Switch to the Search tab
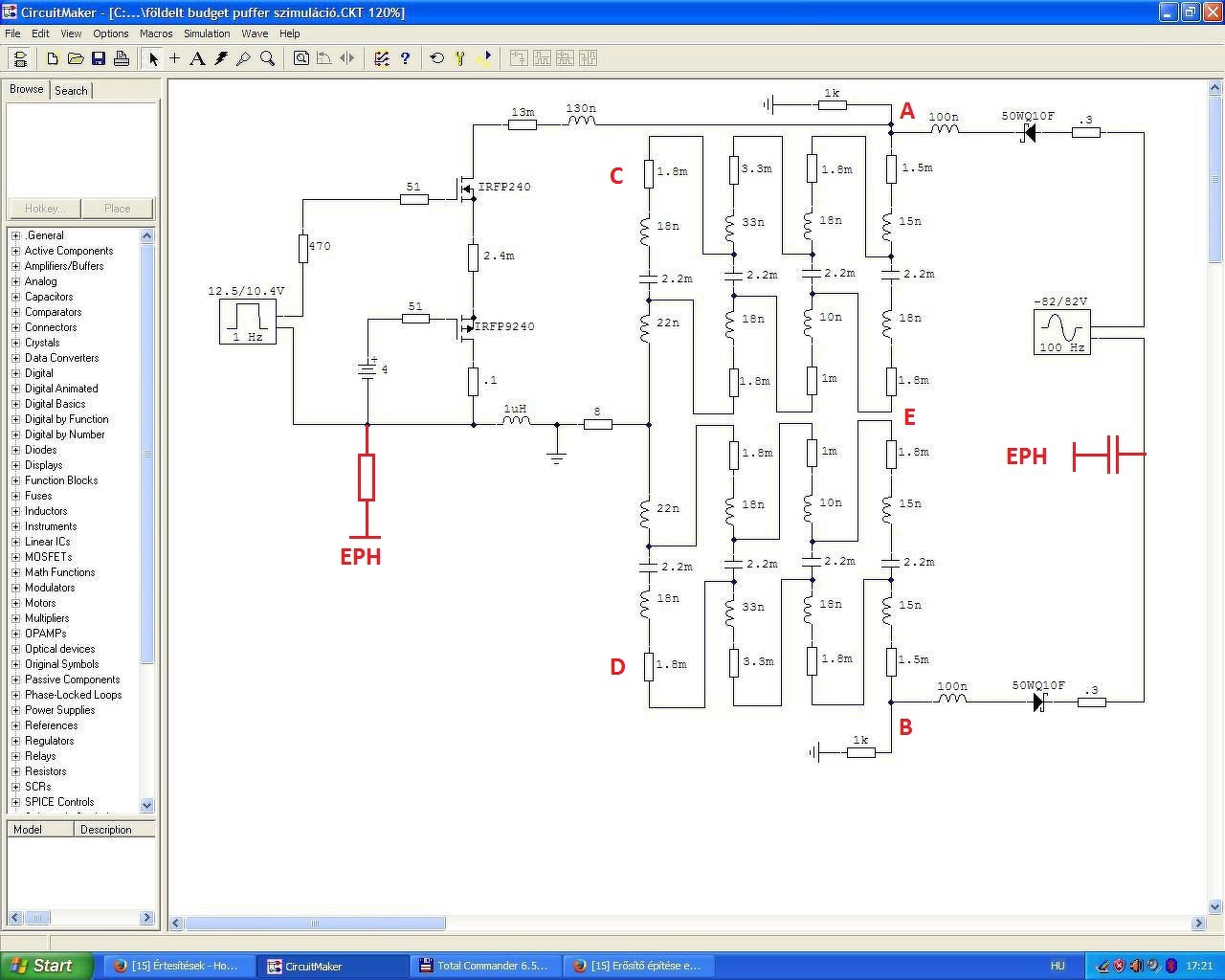1225x980 pixels. point(71,90)
